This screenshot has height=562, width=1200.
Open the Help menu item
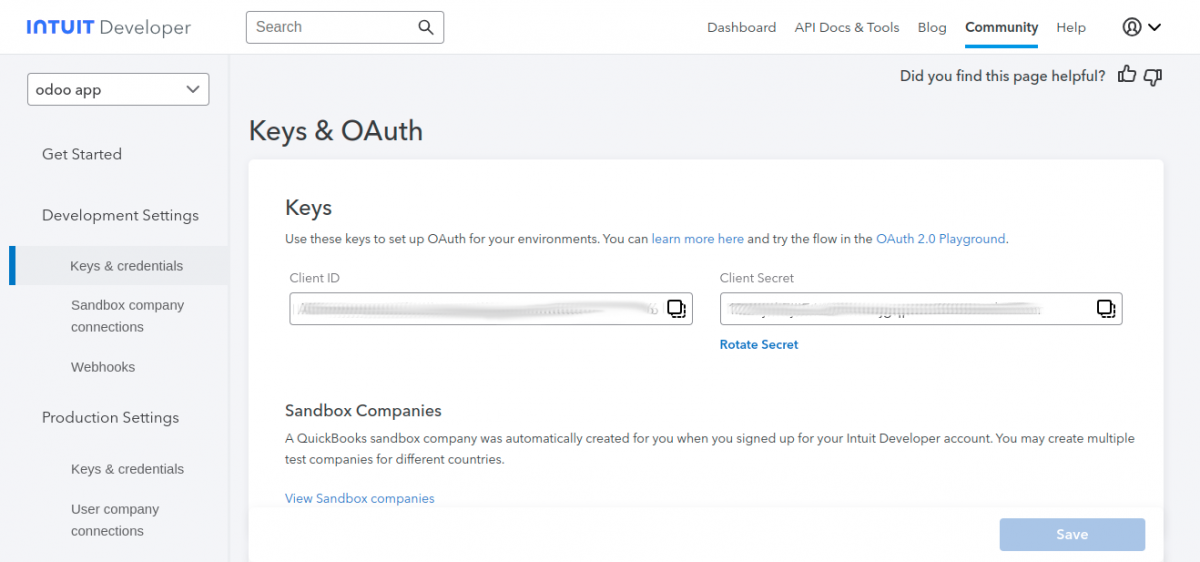tap(1071, 27)
